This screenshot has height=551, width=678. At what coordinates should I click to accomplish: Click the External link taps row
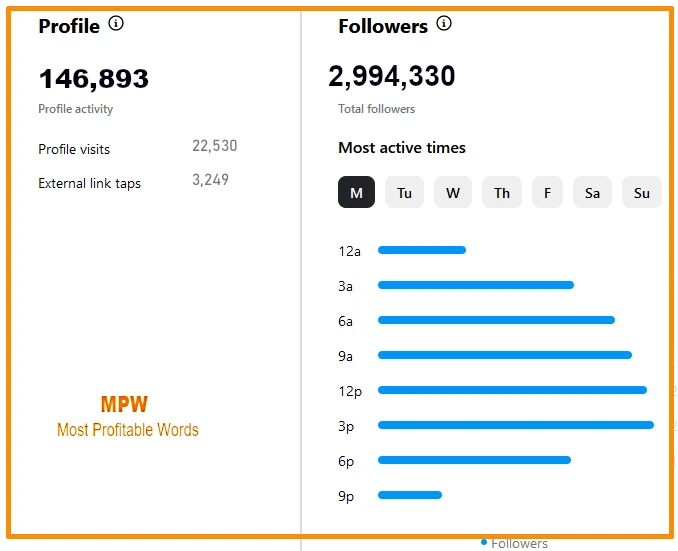pyautogui.click(x=133, y=183)
